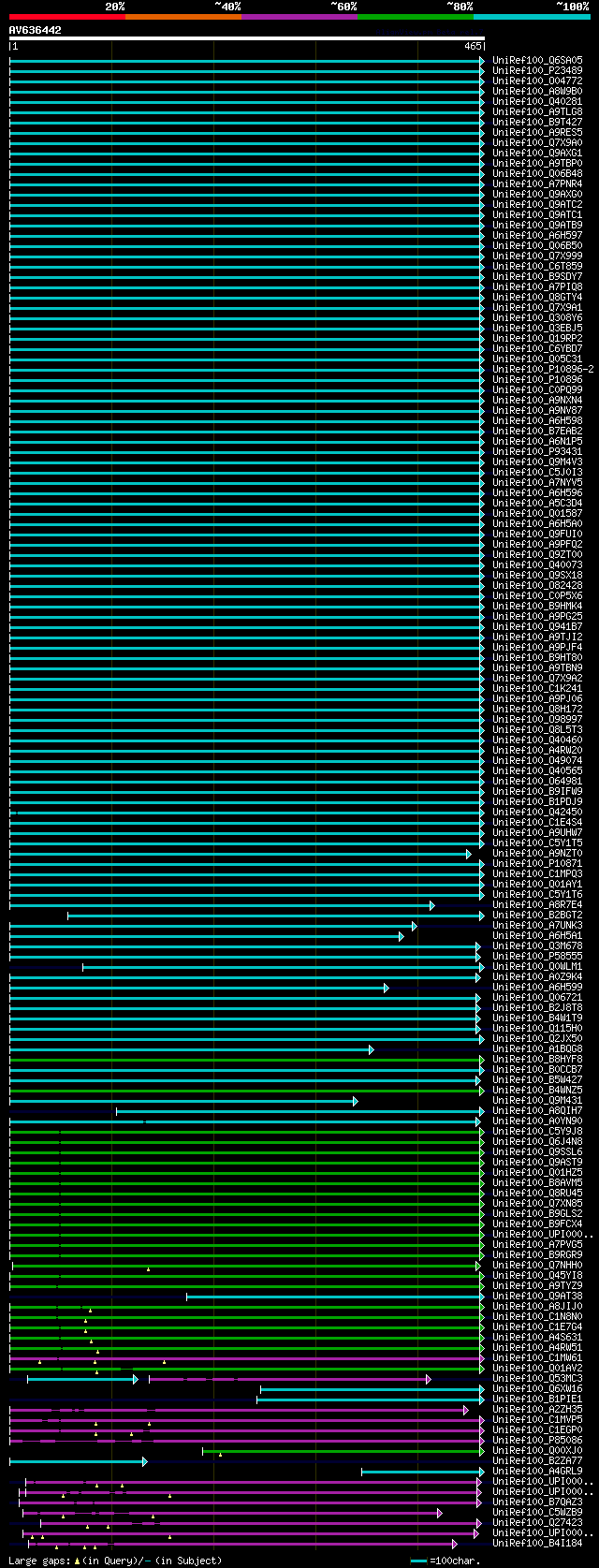Select the UniRef100_Q9M431 label
This screenshot has width=599, height=1568.
coord(537,1100)
